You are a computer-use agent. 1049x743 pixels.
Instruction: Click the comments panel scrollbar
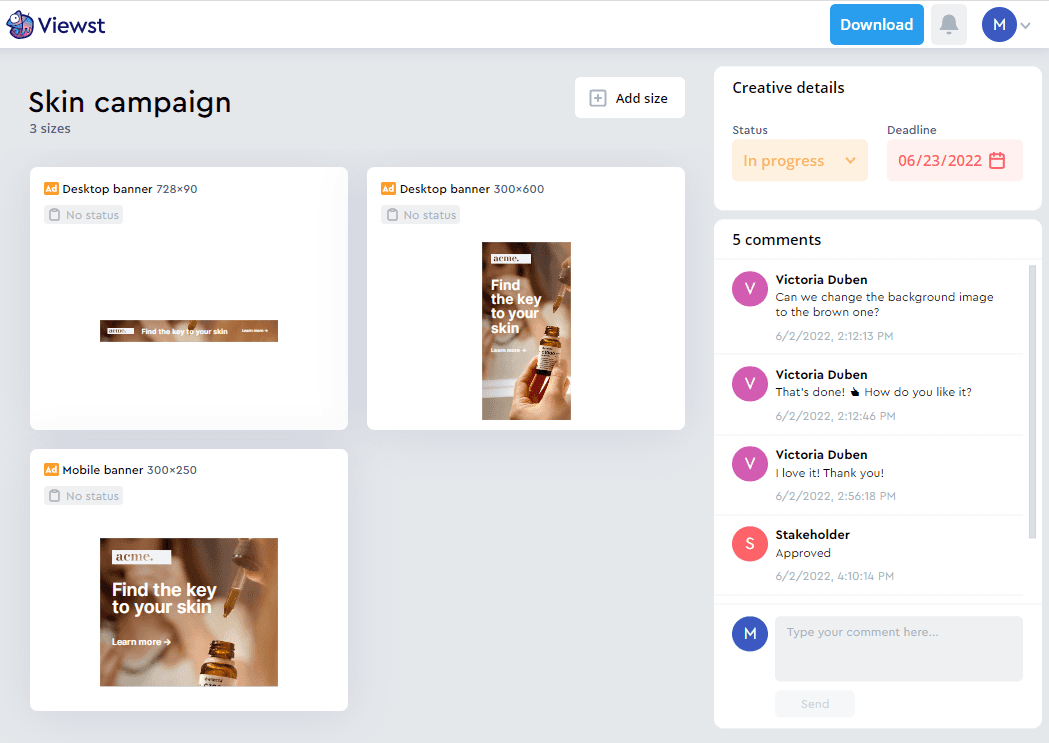(1032, 401)
